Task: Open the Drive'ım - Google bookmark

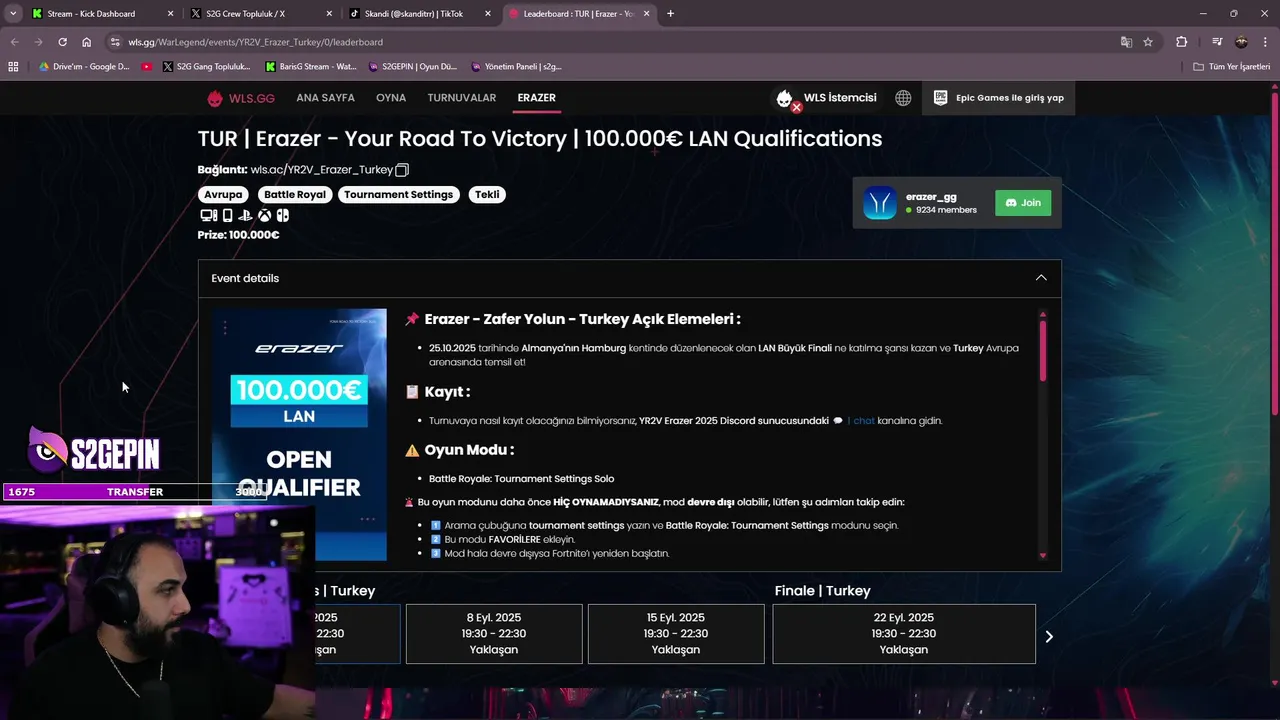Action: (x=84, y=67)
